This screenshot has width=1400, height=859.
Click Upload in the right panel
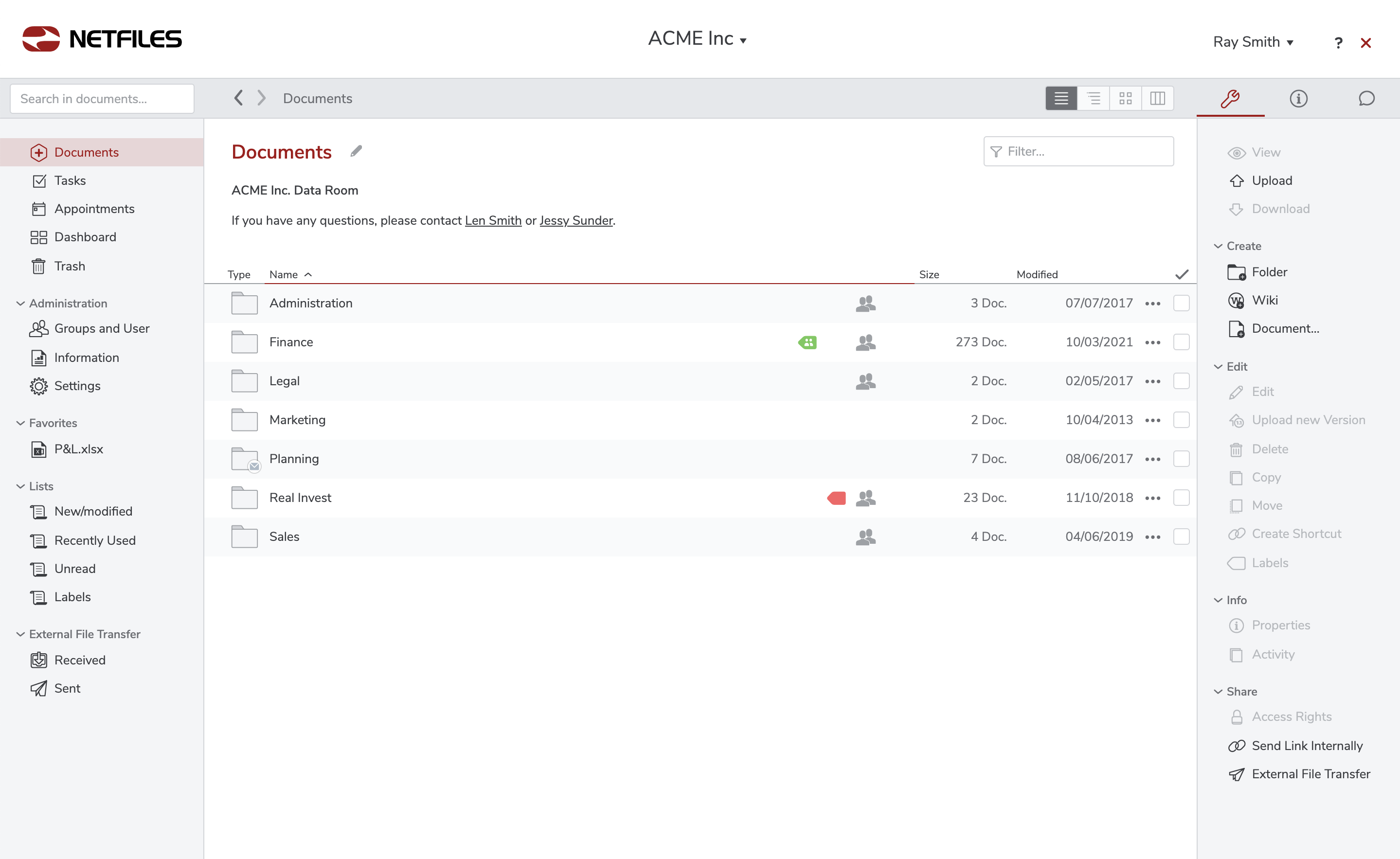1271,180
